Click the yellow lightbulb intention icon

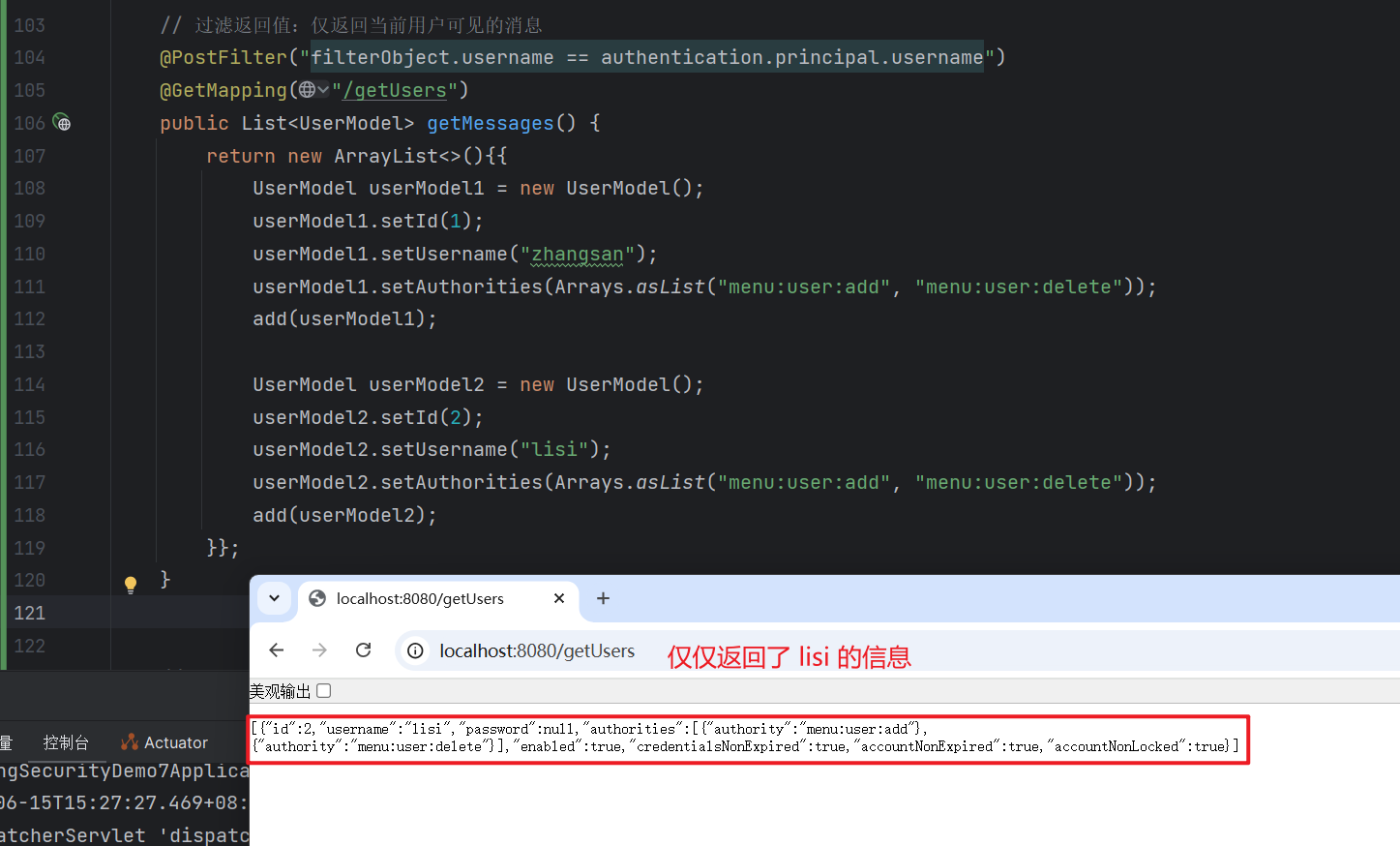point(131,584)
